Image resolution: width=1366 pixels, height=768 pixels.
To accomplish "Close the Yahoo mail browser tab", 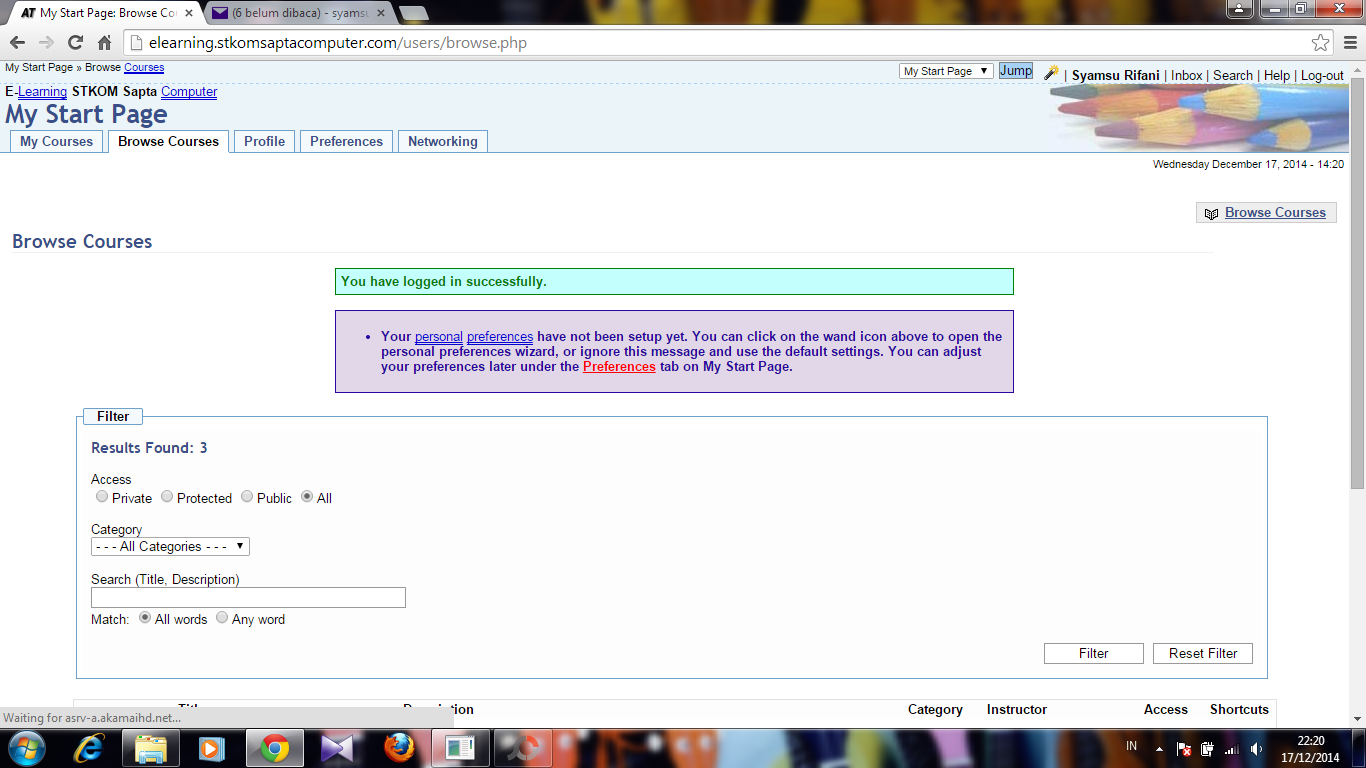I will (x=381, y=13).
